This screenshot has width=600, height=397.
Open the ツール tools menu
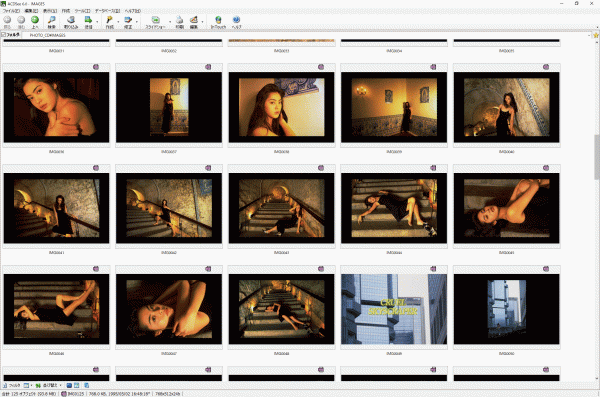pyautogui.click(x=82, y=11)
